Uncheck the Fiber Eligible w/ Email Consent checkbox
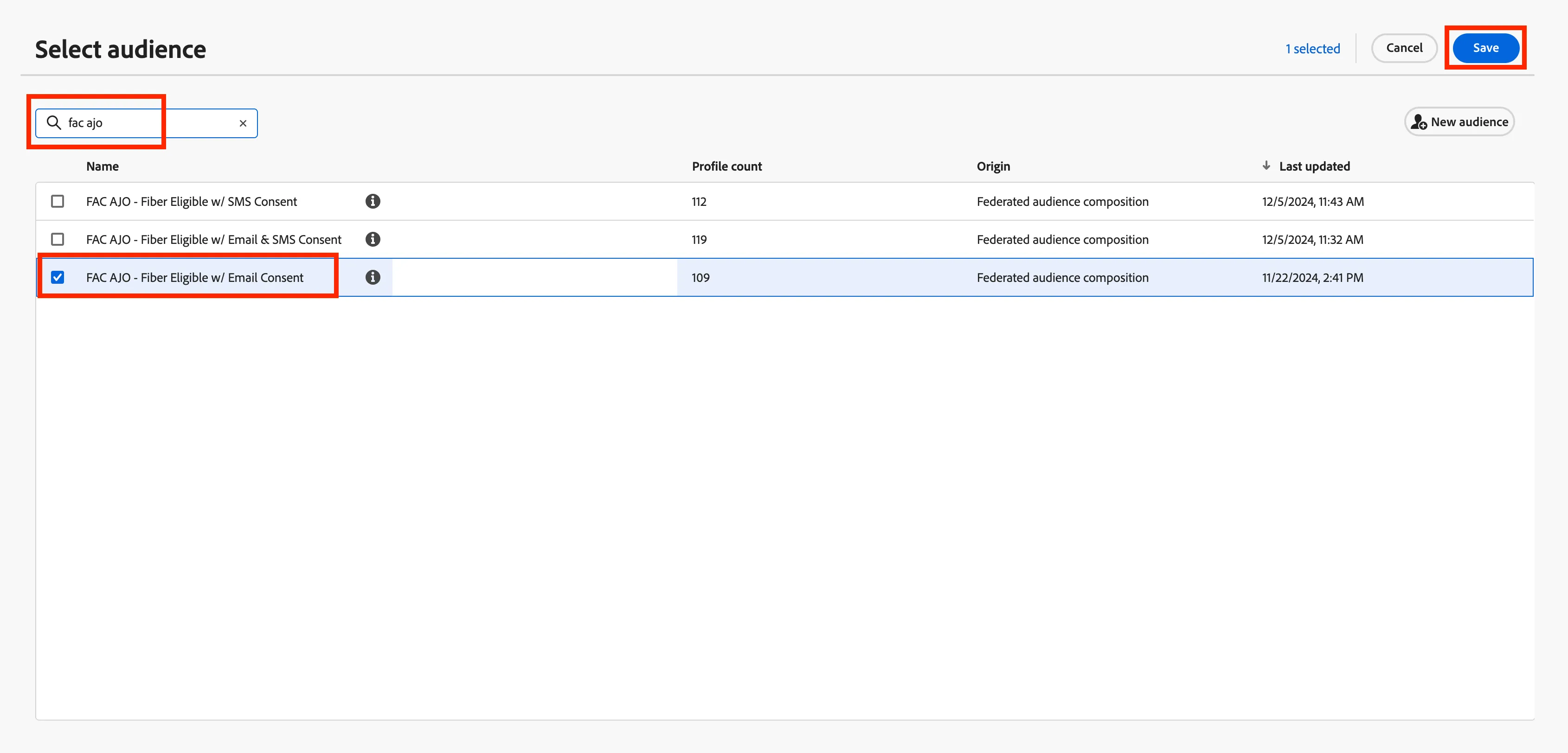 57,277
